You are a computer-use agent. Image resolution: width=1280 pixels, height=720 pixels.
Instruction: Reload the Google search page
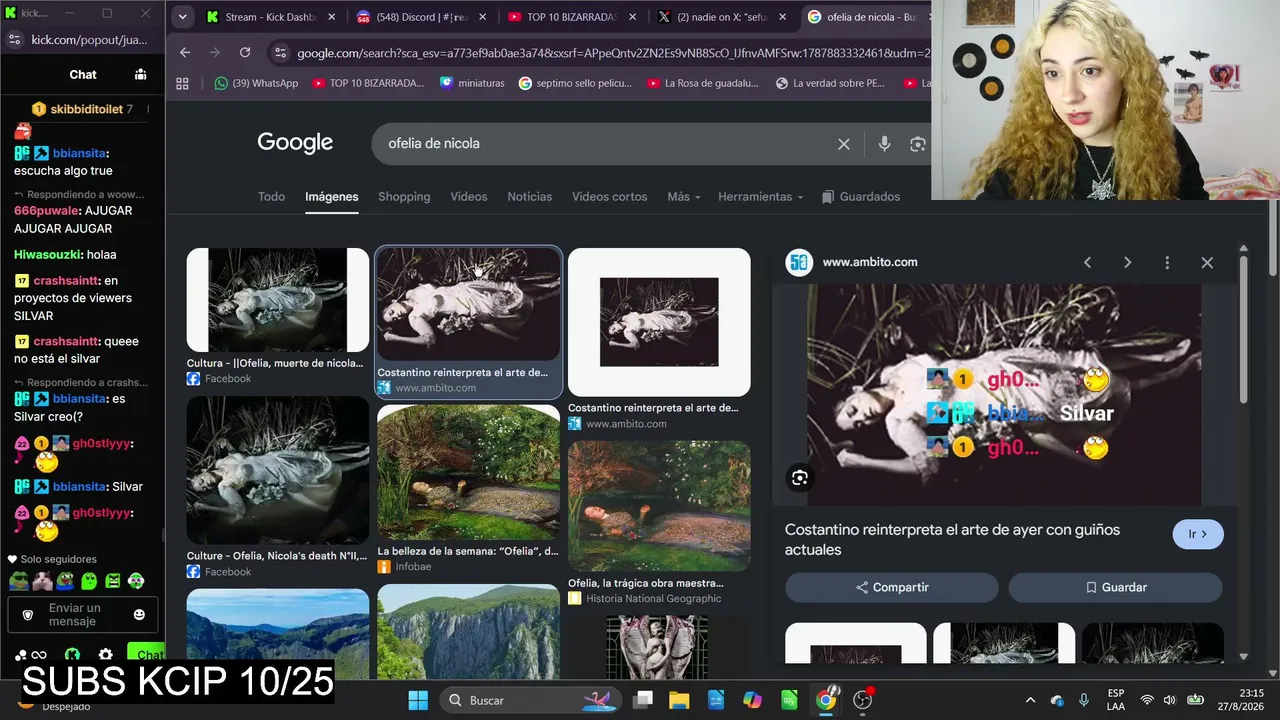click(x=245, y=53)
